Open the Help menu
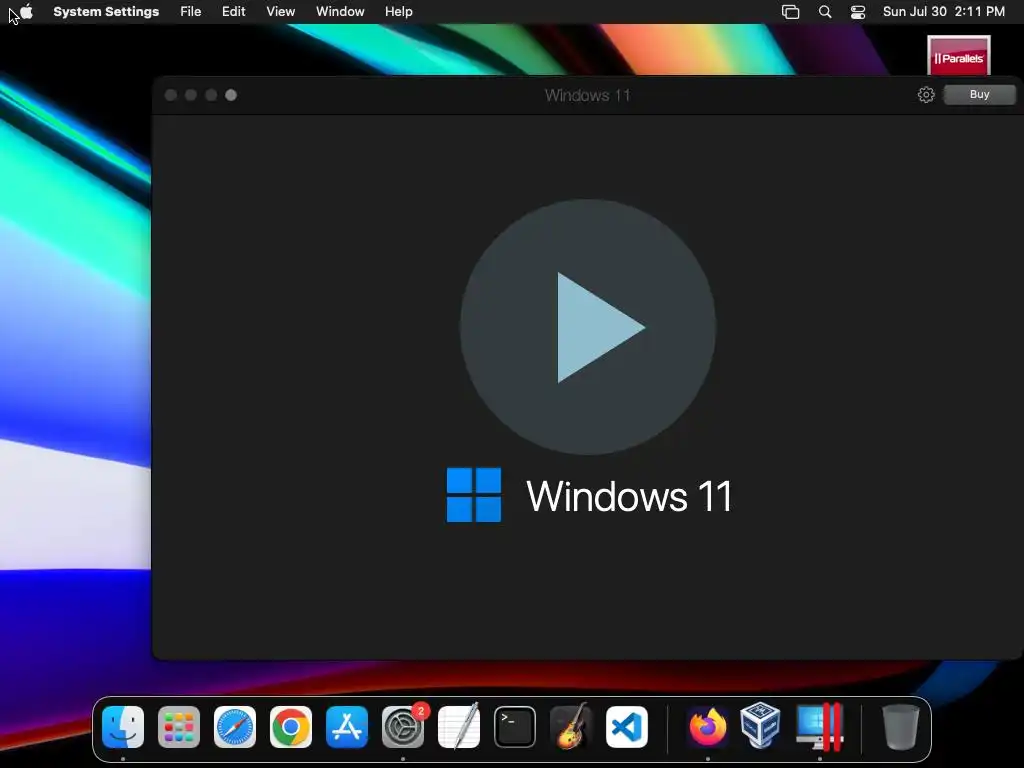 tap(398, 11)
